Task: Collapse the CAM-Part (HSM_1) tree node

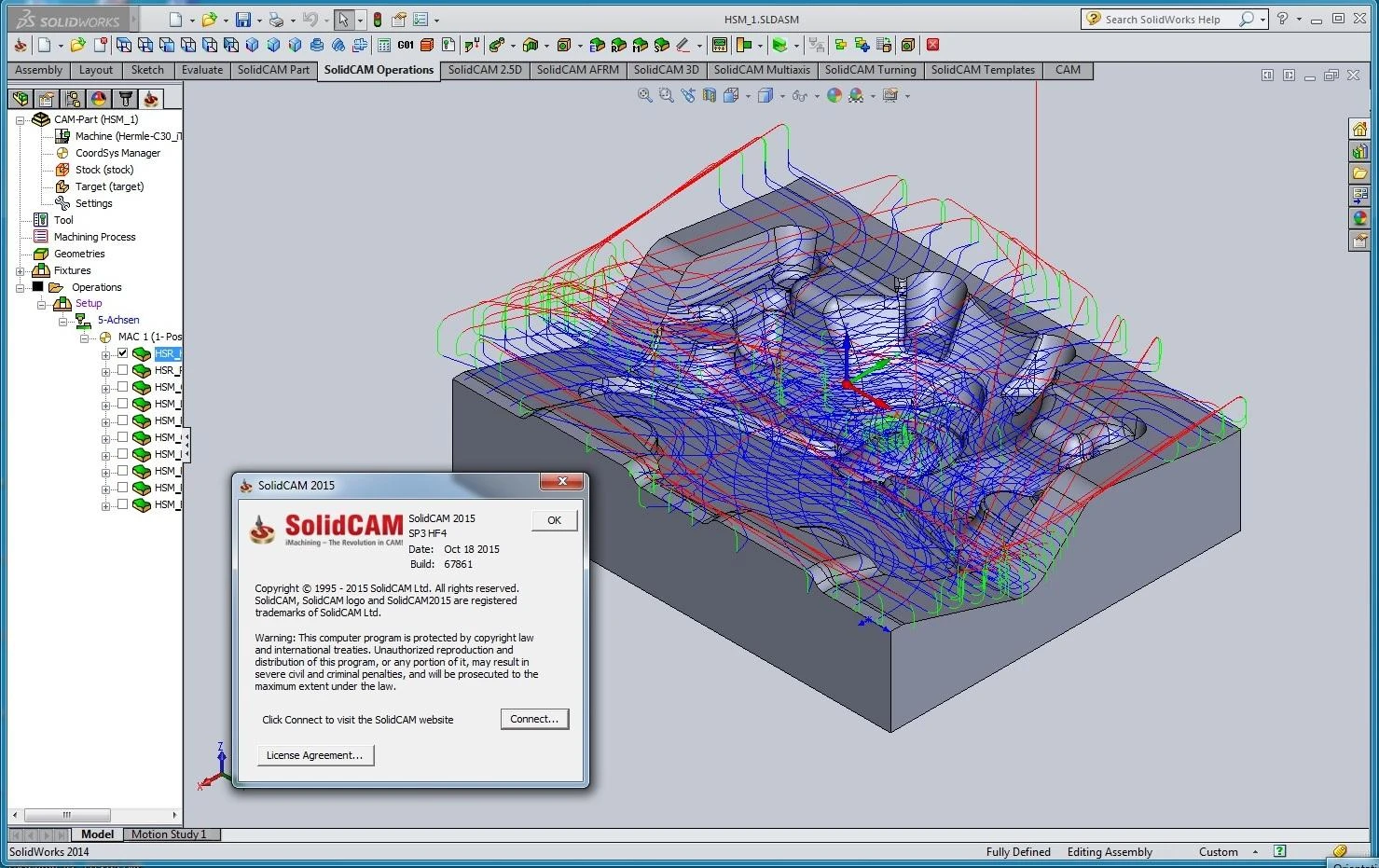Action: tap(20, 119)
